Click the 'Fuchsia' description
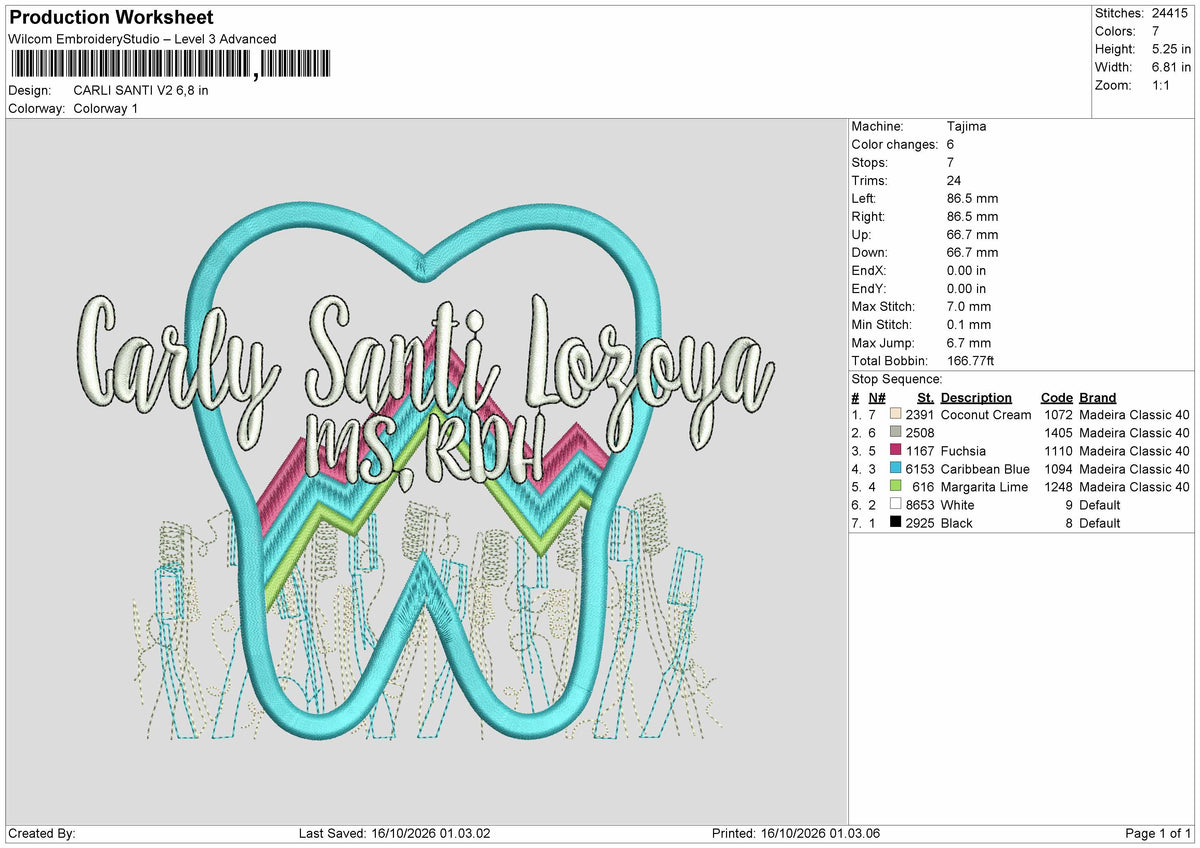 click(x=963, y=450)
